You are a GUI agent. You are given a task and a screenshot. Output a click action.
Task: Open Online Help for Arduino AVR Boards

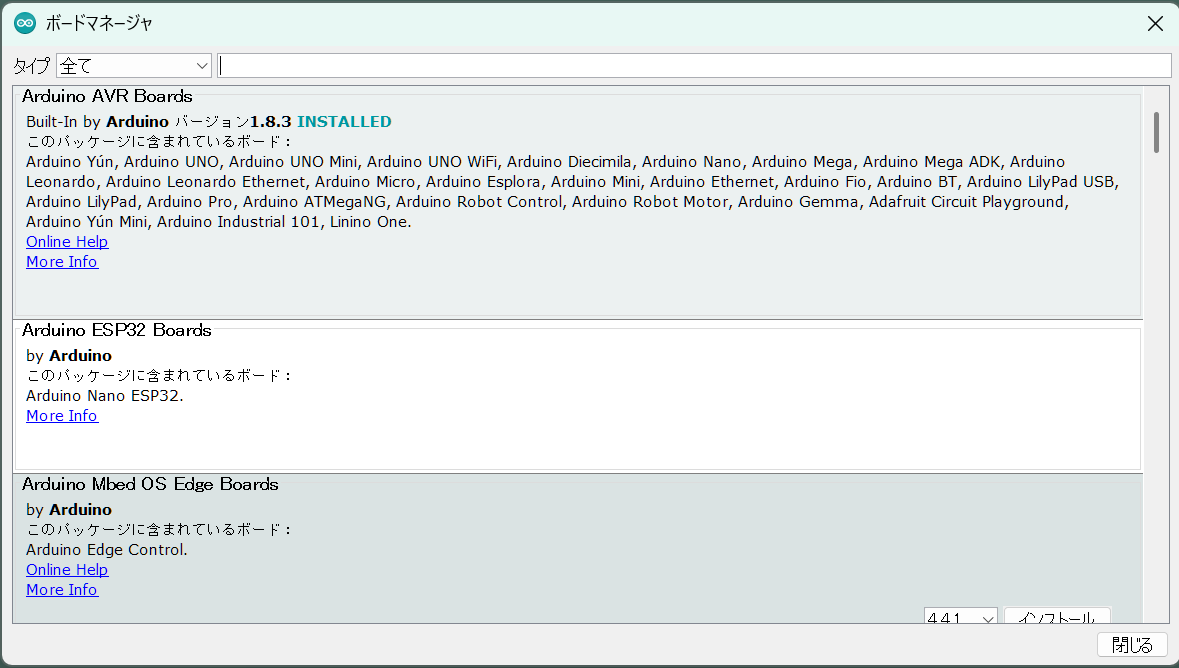67,242
